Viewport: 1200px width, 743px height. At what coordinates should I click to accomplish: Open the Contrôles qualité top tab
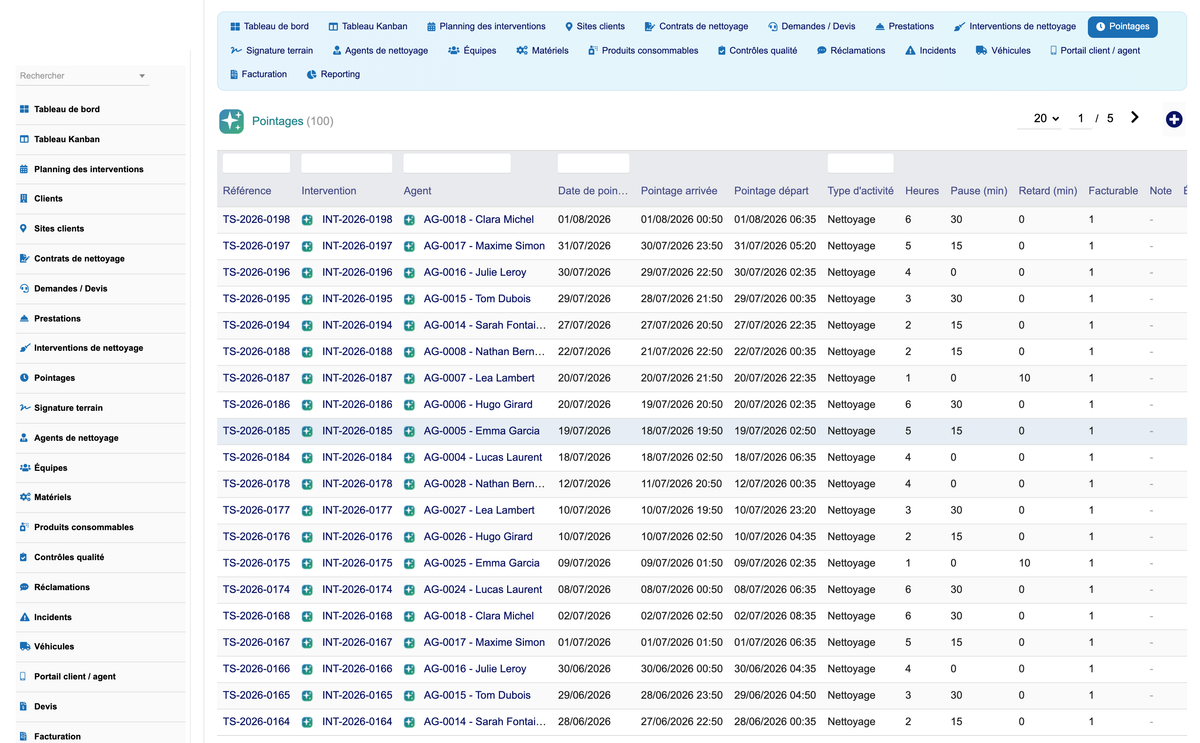[x=758, y=50]
